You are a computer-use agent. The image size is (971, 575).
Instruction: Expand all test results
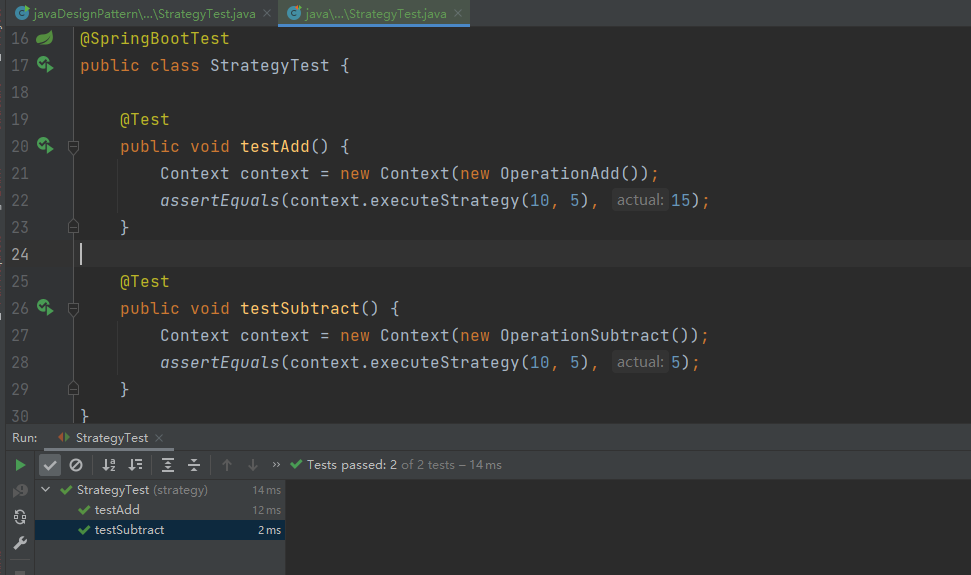tap(168, 465)
